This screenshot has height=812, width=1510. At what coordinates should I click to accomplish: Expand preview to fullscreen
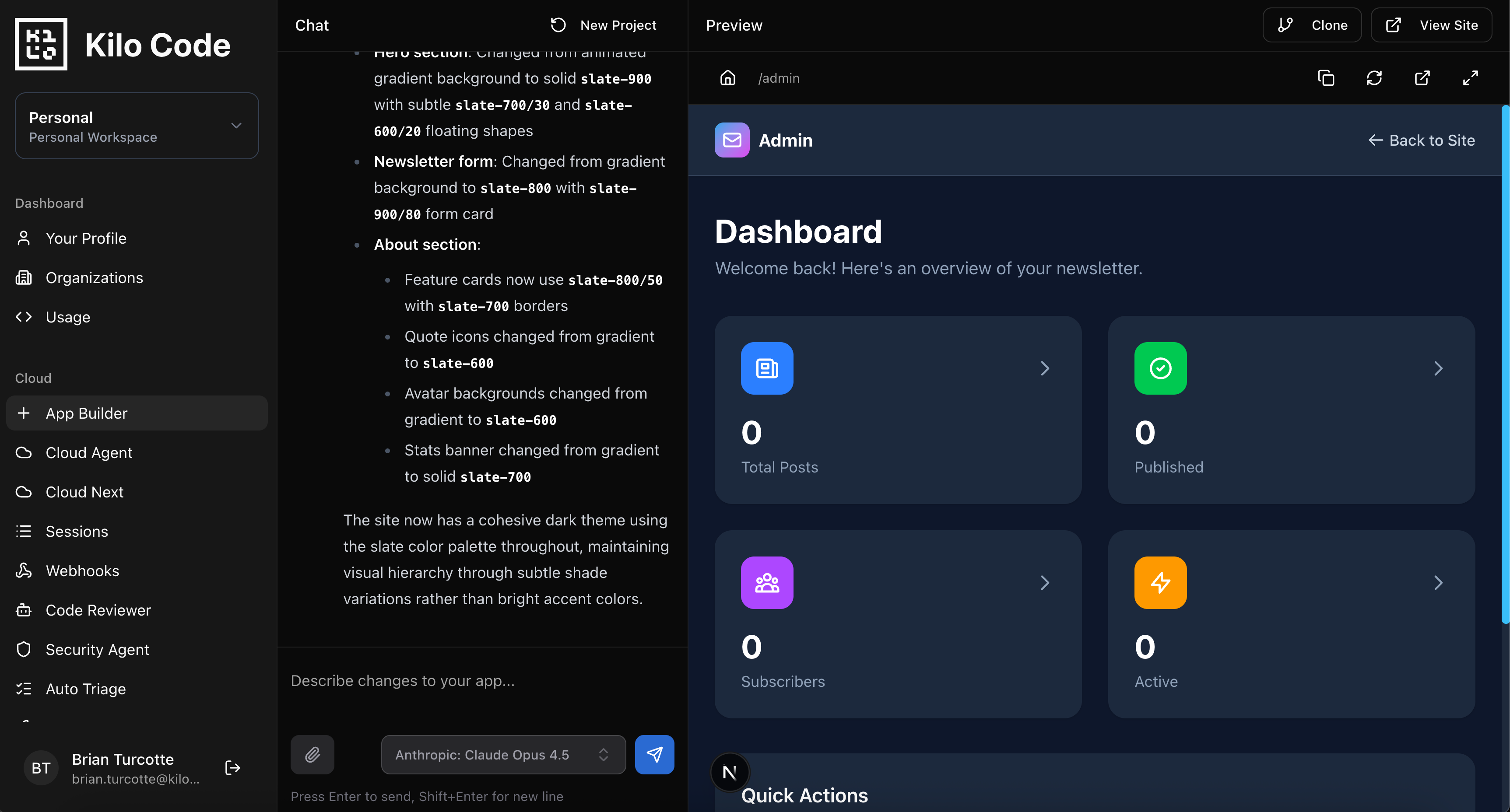(1470, 78)
